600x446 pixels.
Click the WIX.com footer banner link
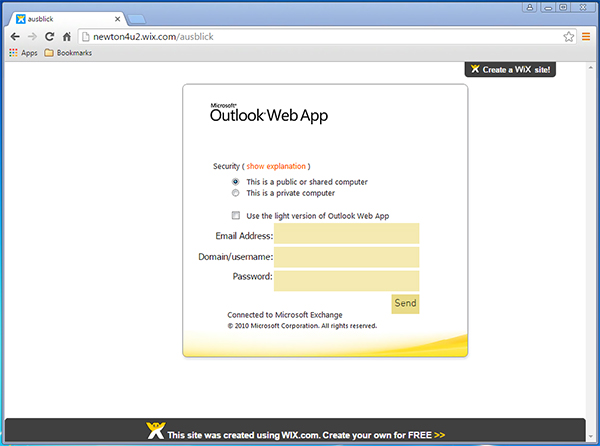pos(306,435)
